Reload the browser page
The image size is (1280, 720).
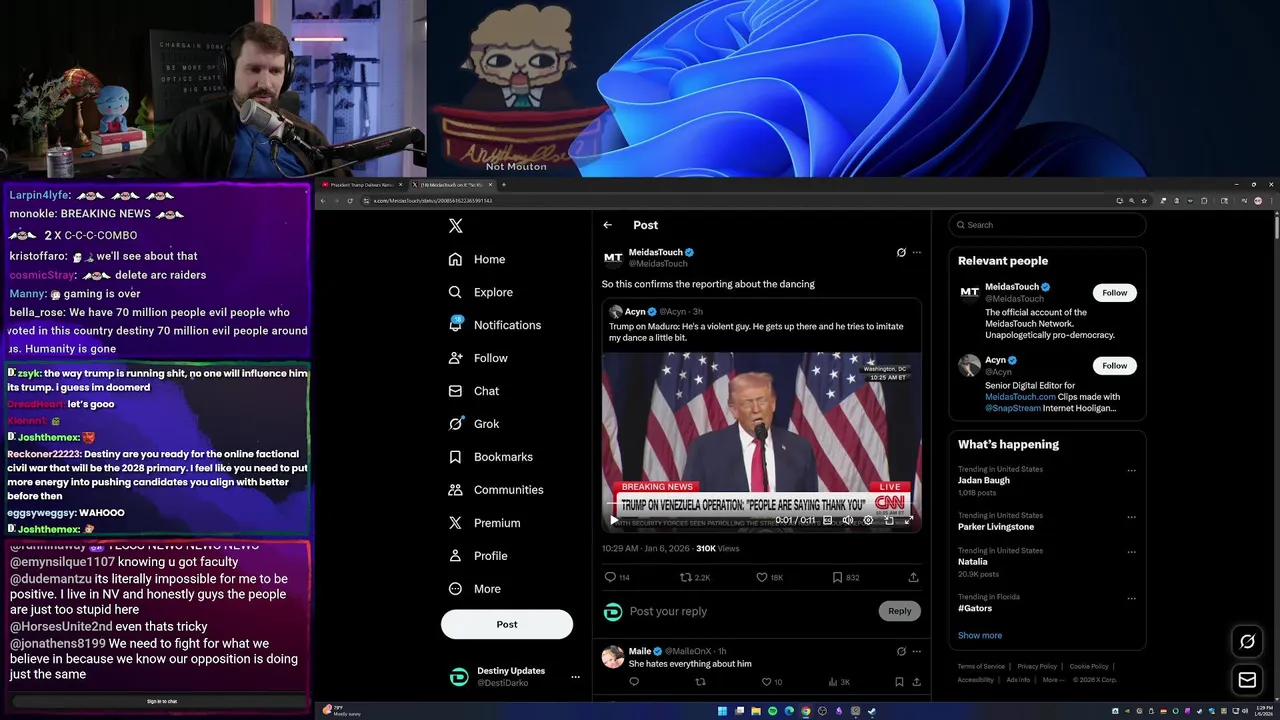[x=350, y=201]
